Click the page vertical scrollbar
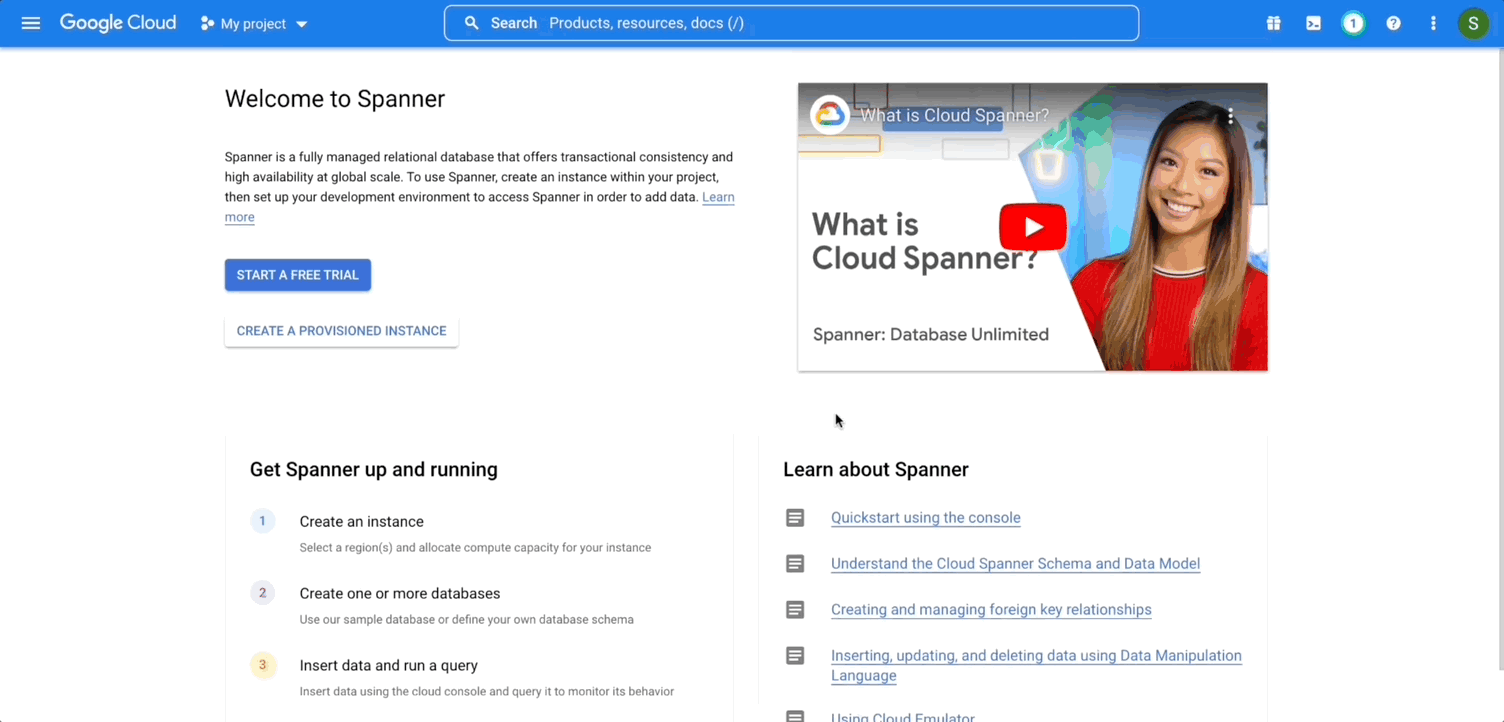Image resolution: width=1504 pixels, height=722 pixels. point(1498,360)
